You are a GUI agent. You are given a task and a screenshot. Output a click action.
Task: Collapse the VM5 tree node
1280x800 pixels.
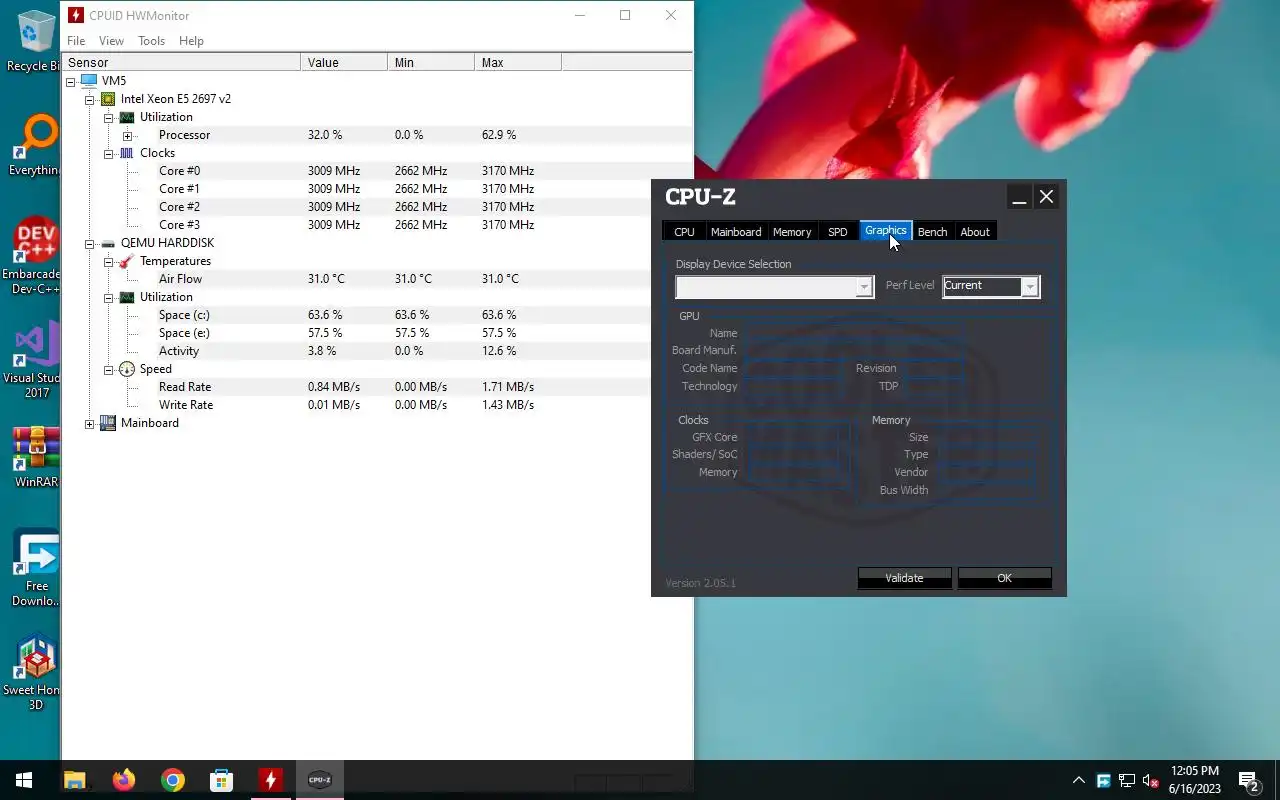(x=71, y=81)
